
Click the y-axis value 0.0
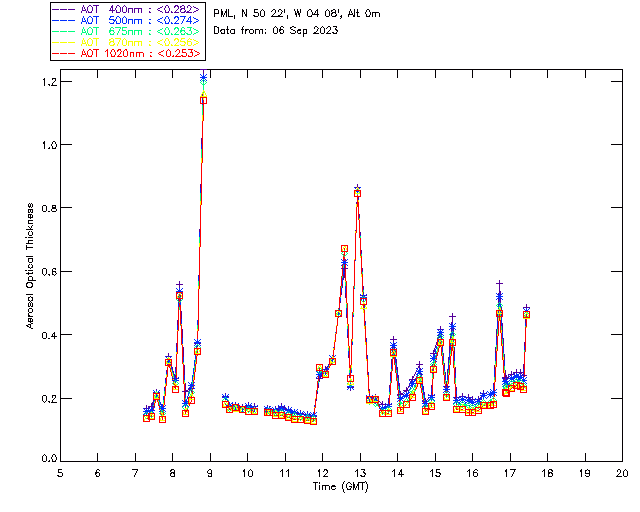click(49, 459)
